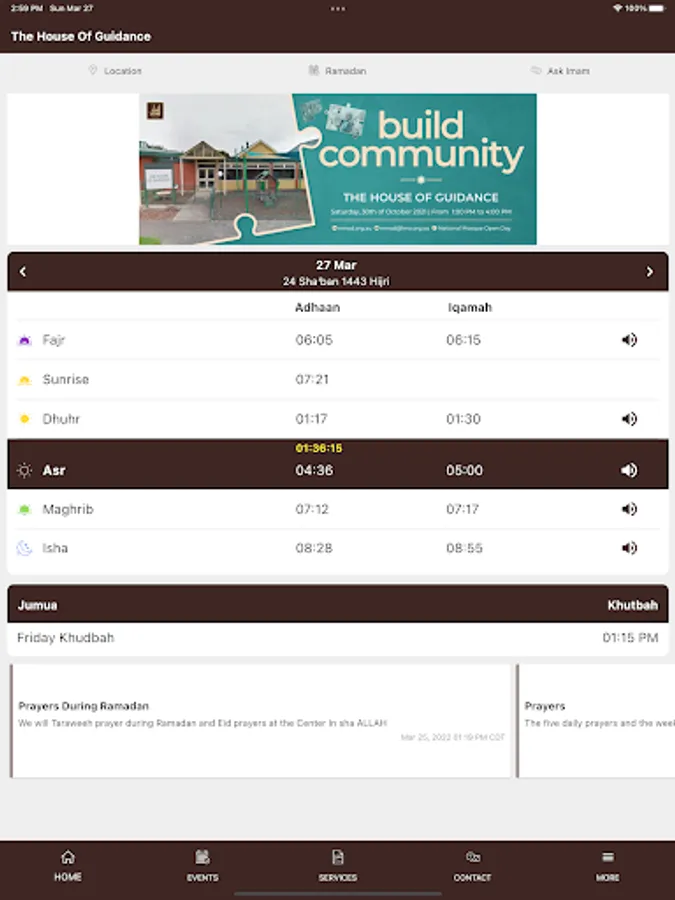Tap the Location pin icon

(92, 70)
